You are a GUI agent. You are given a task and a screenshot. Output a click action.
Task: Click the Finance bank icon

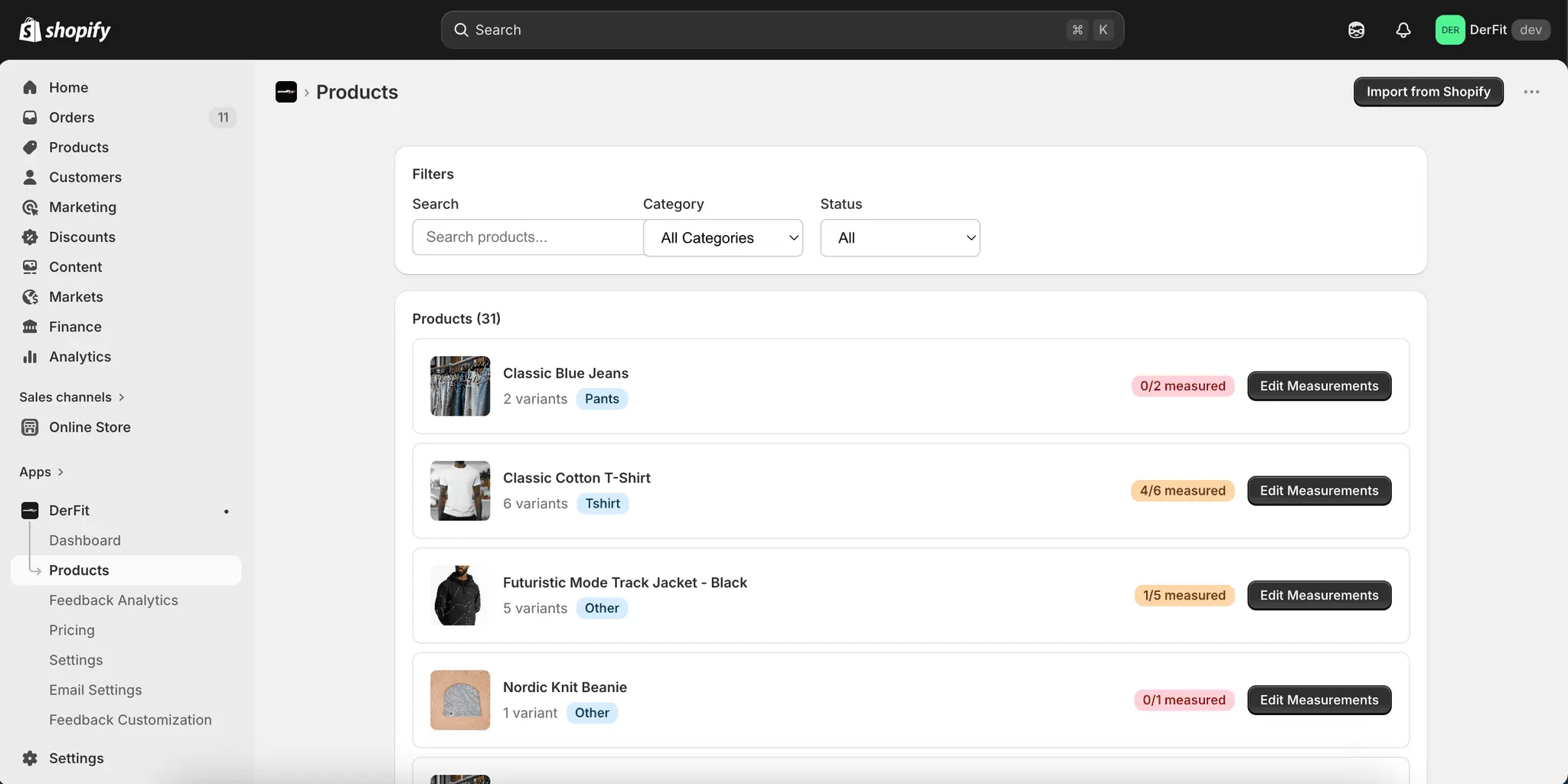click(30, 326)
